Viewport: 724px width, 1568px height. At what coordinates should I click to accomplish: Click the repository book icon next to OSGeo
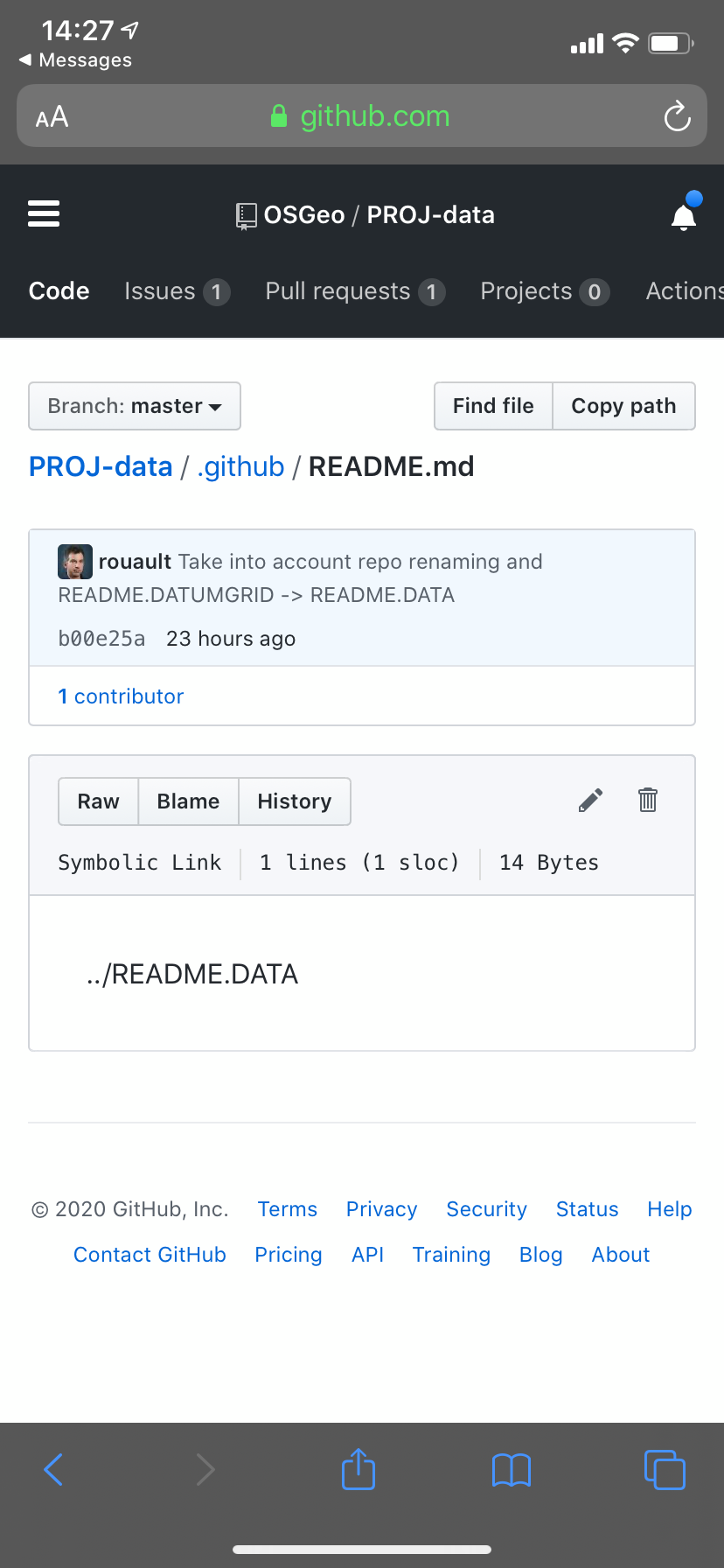[x=247, y=214]
